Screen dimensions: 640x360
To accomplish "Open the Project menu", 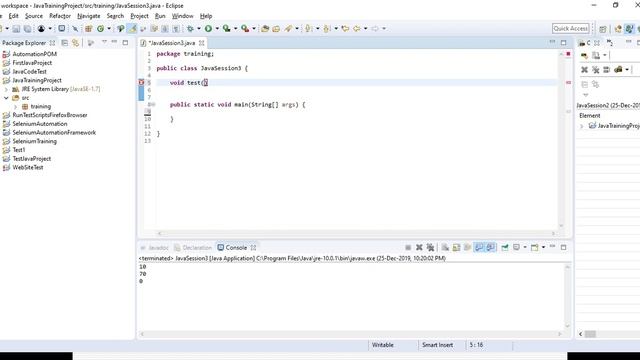I will [139, 16].
